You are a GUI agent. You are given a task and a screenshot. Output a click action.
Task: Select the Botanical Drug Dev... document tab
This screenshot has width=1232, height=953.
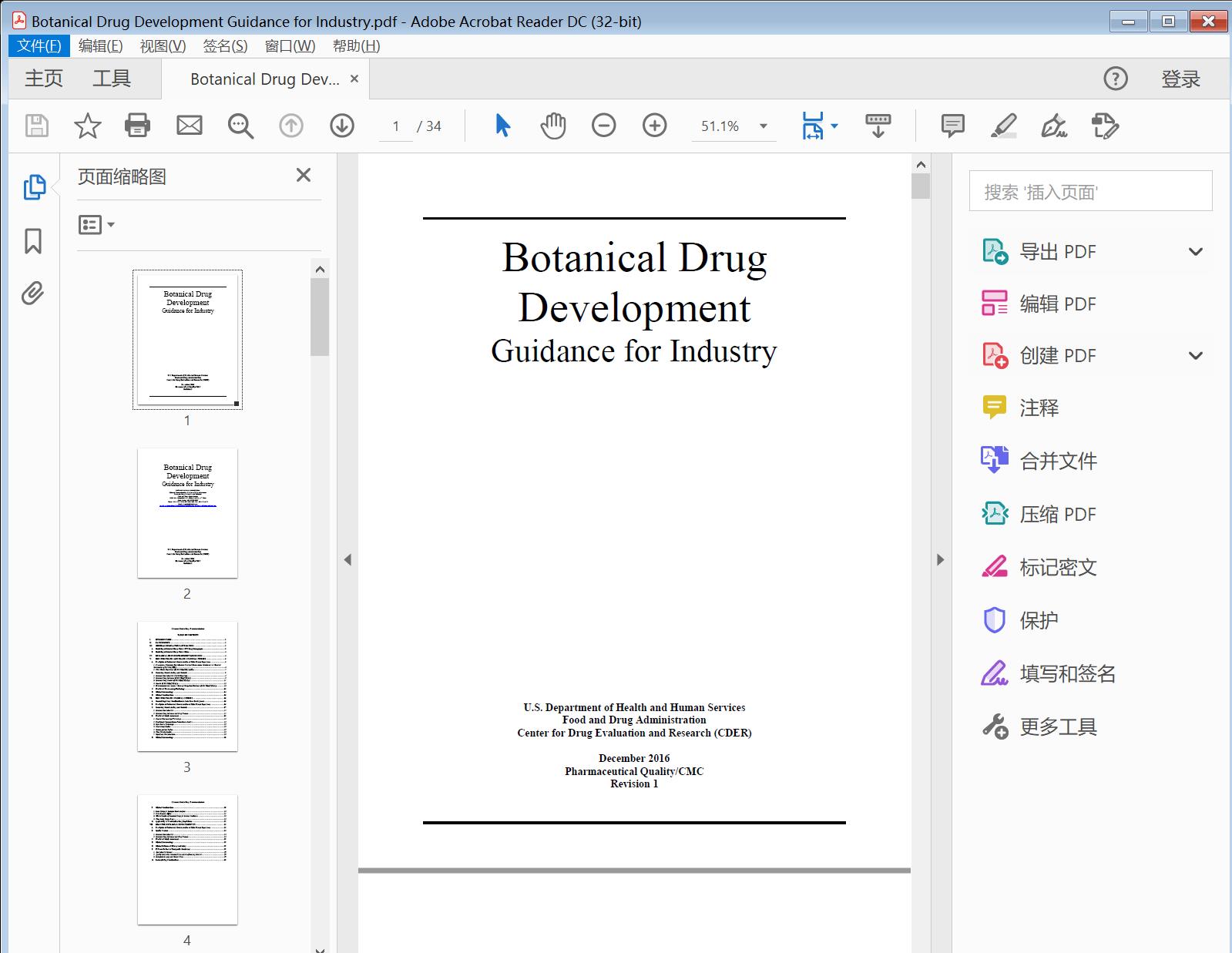pos(264,79)
